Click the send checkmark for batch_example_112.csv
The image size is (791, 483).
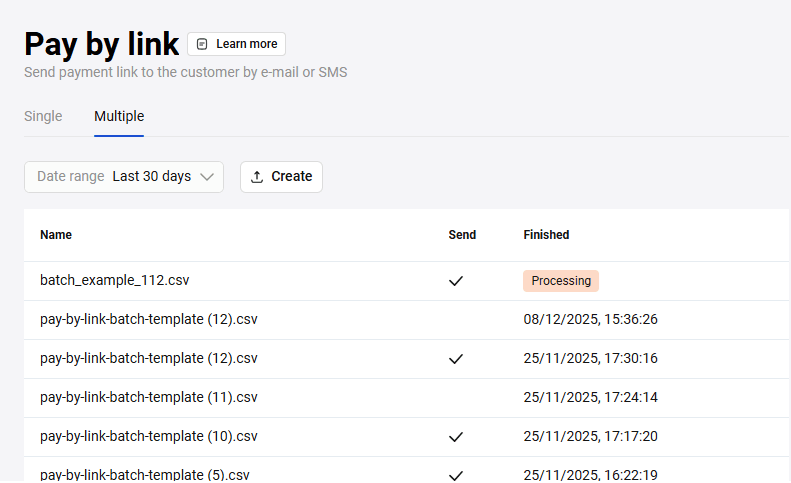tap(456, 281)
